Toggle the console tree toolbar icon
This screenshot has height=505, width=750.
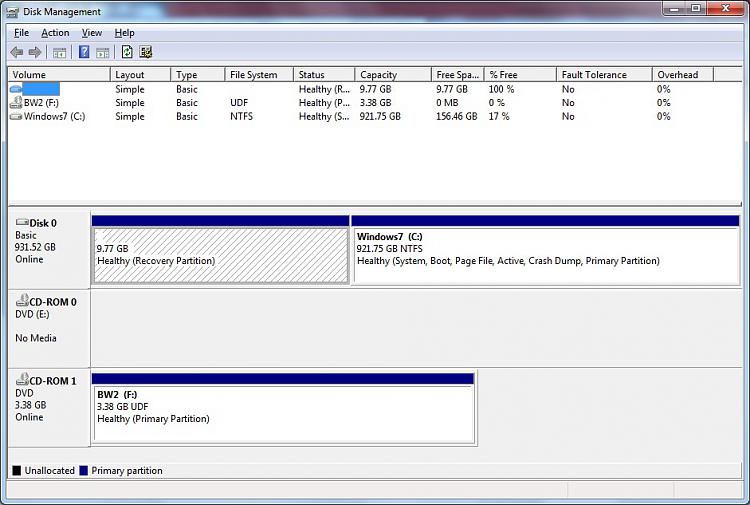[x=59, y=53]
